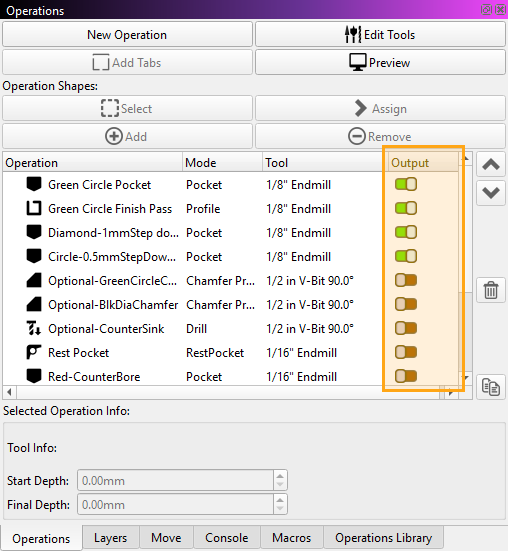Click the Start Depth input field

click(x=175, y=480)
